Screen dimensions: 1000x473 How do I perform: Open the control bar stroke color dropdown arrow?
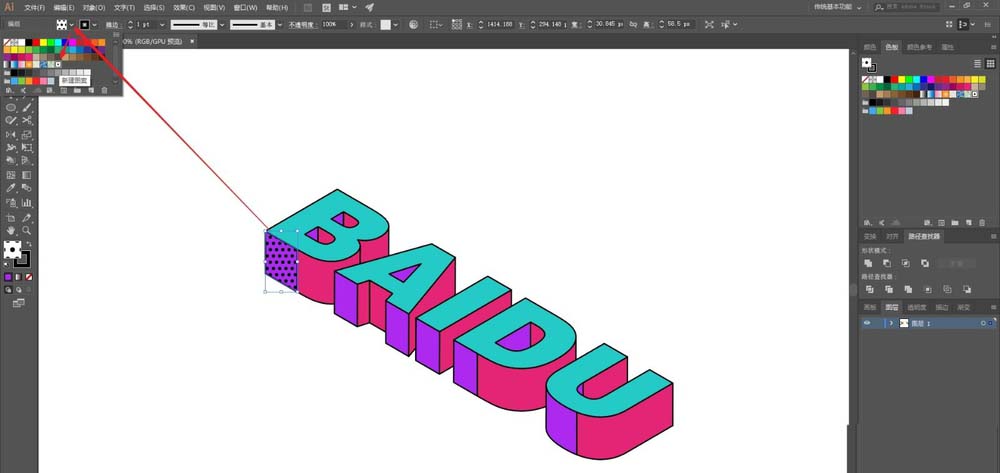tap(94, 24)
